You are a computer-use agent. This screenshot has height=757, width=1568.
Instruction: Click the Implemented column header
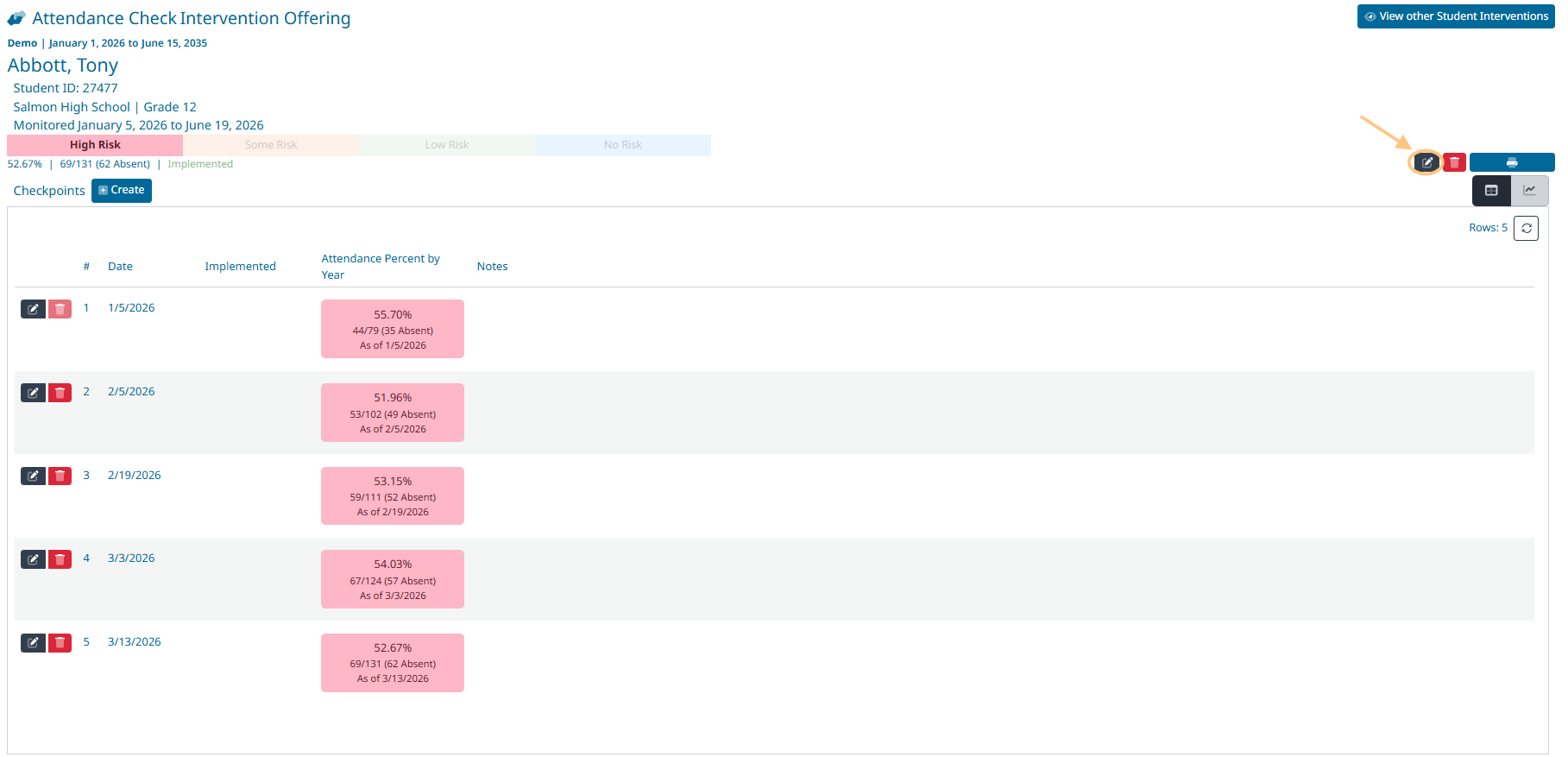[240, 267]
